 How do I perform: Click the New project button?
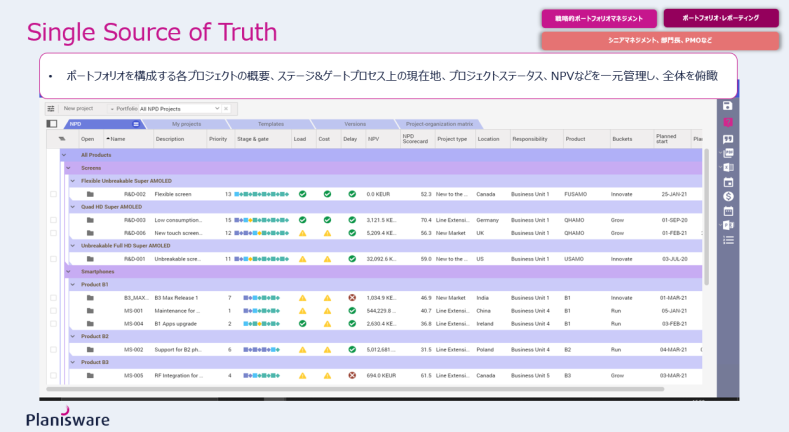[78, 108]
